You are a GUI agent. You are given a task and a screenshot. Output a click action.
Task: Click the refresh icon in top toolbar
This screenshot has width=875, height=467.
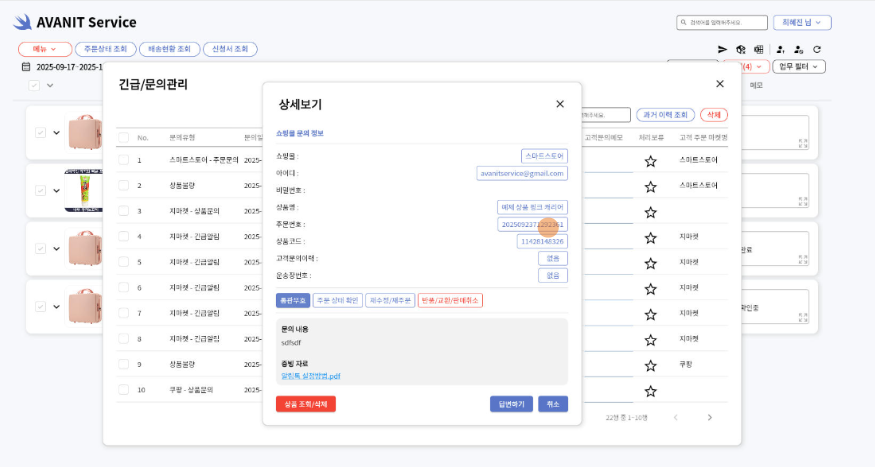pyautogui.click(x=817, y=49)
